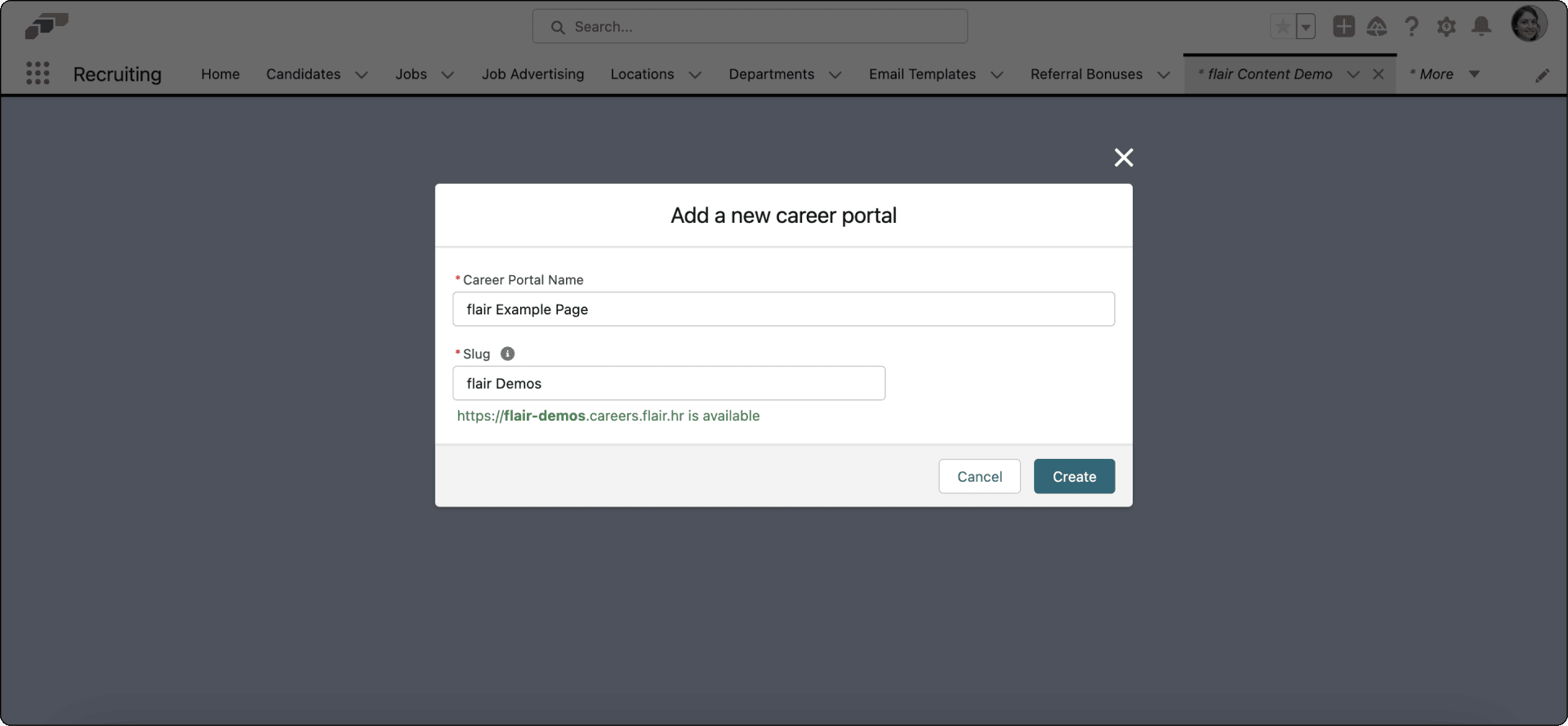The width and height of the screenshot is (1568, 726).
Task: Expand the Candidates tab chevron
Action: (362, 75)
